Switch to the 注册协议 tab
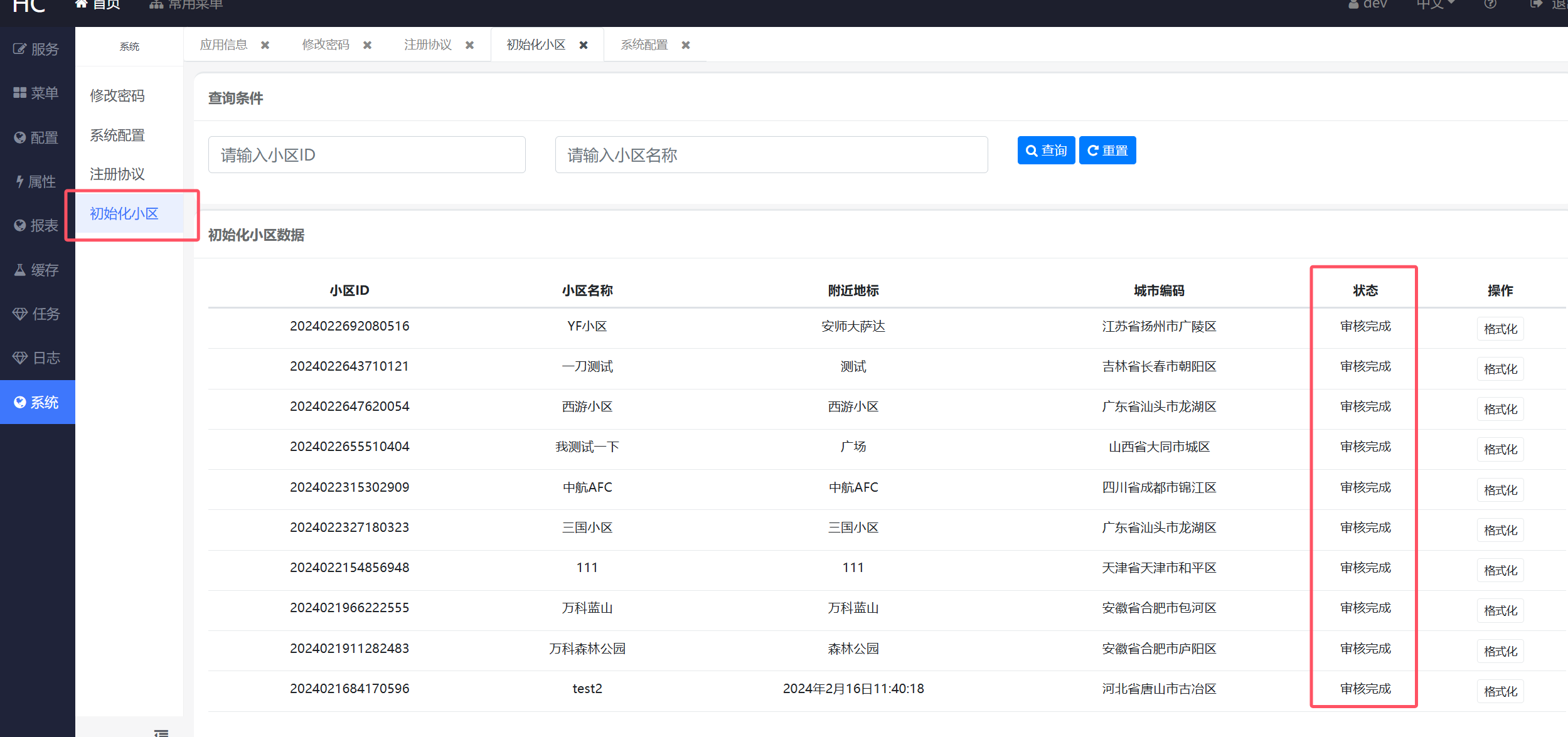Screen dimensions: 1568x737 428,45
